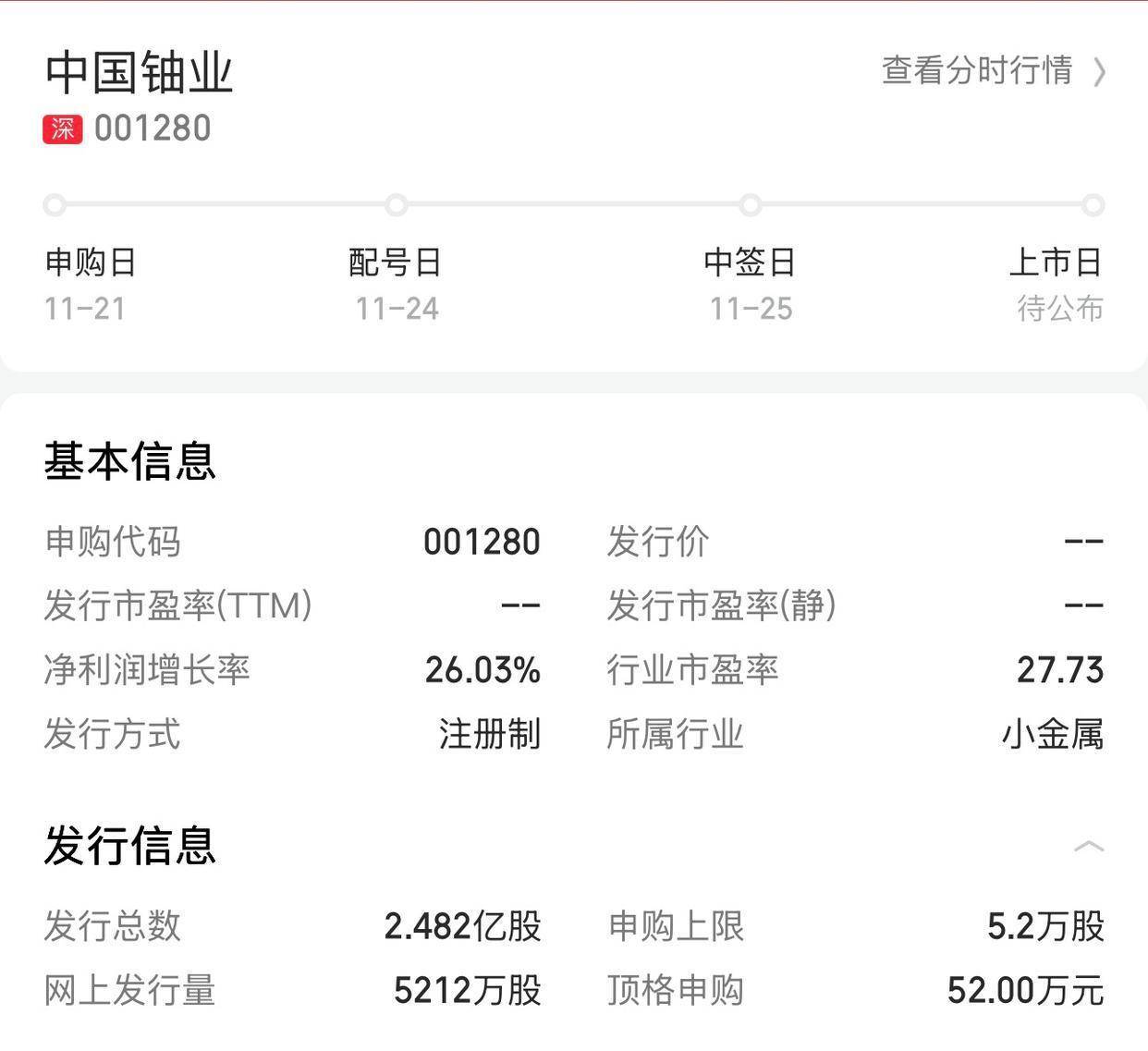The height and width of the screenshot is (1051, 1148).
Task: Select the 上市日 timeline node
Action: click(1093, 205)
